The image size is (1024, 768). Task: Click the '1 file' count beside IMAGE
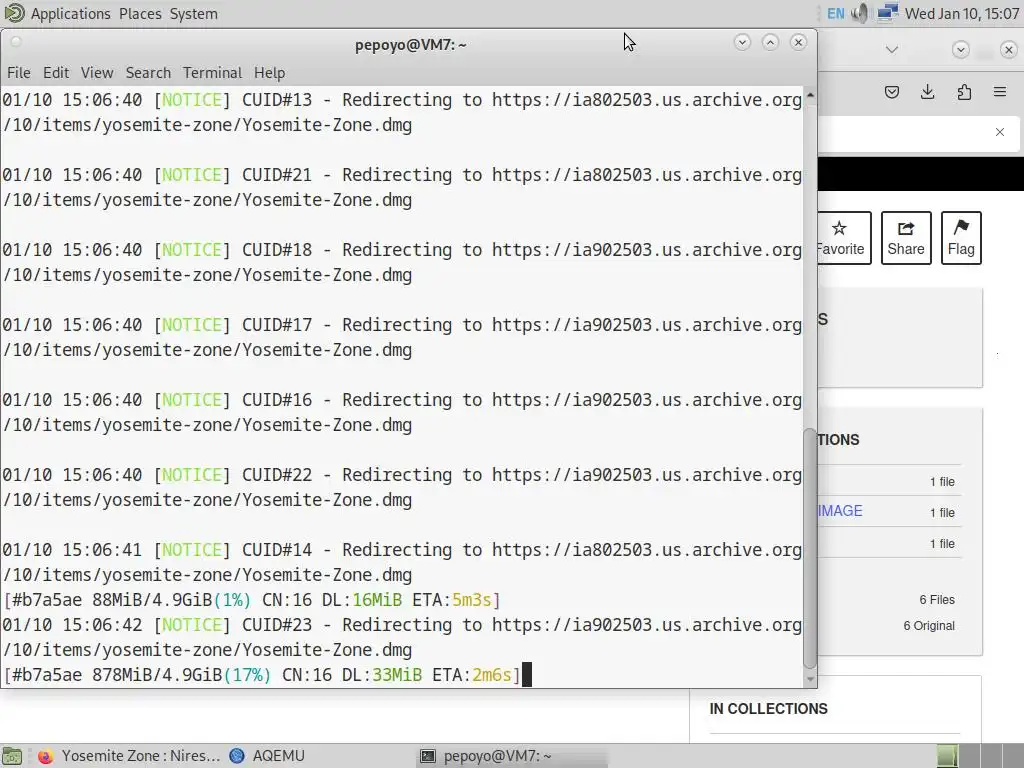(942, 513)
